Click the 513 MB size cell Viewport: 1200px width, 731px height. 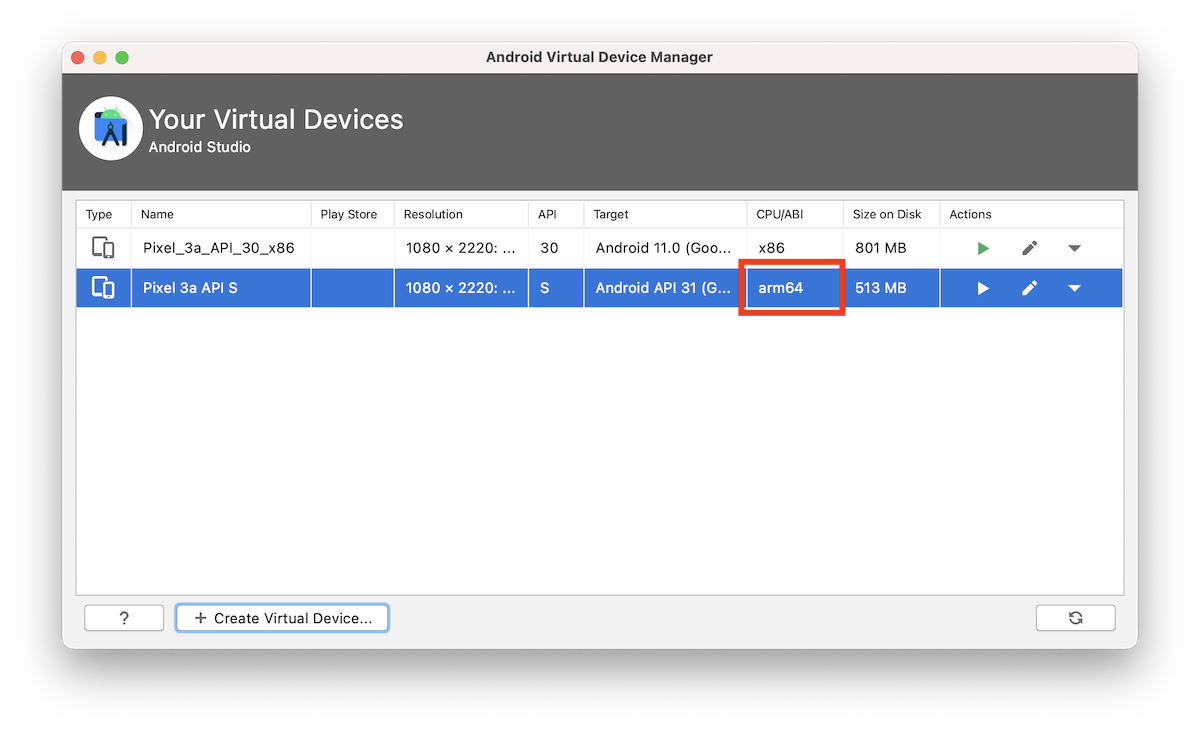[891, 288]
